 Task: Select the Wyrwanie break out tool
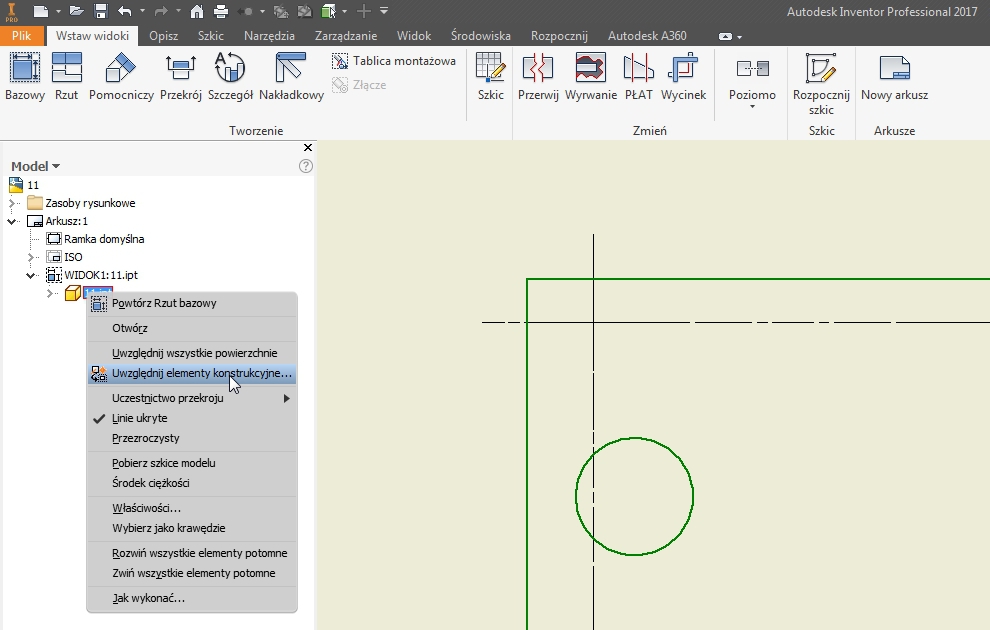[590, 77]
